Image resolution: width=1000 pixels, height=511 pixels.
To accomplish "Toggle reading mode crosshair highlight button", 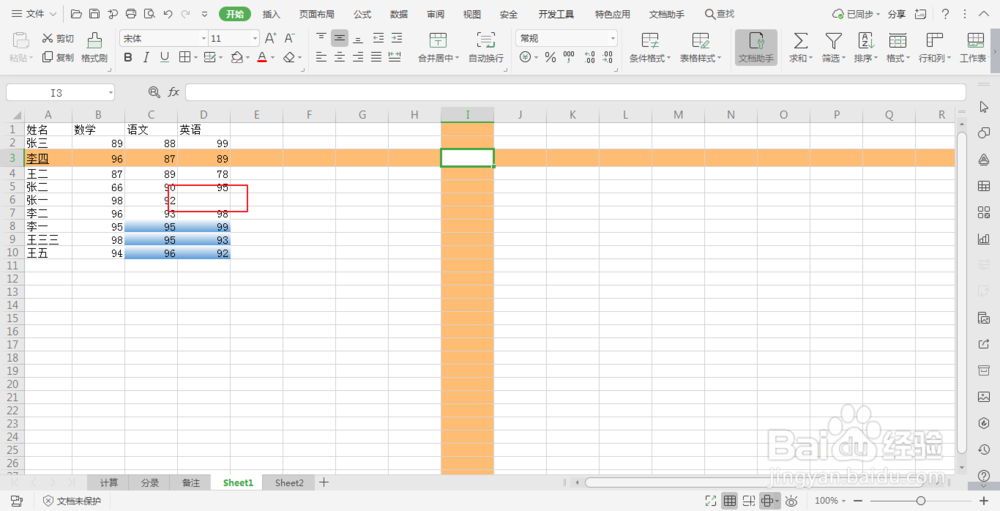I will 768,501.
